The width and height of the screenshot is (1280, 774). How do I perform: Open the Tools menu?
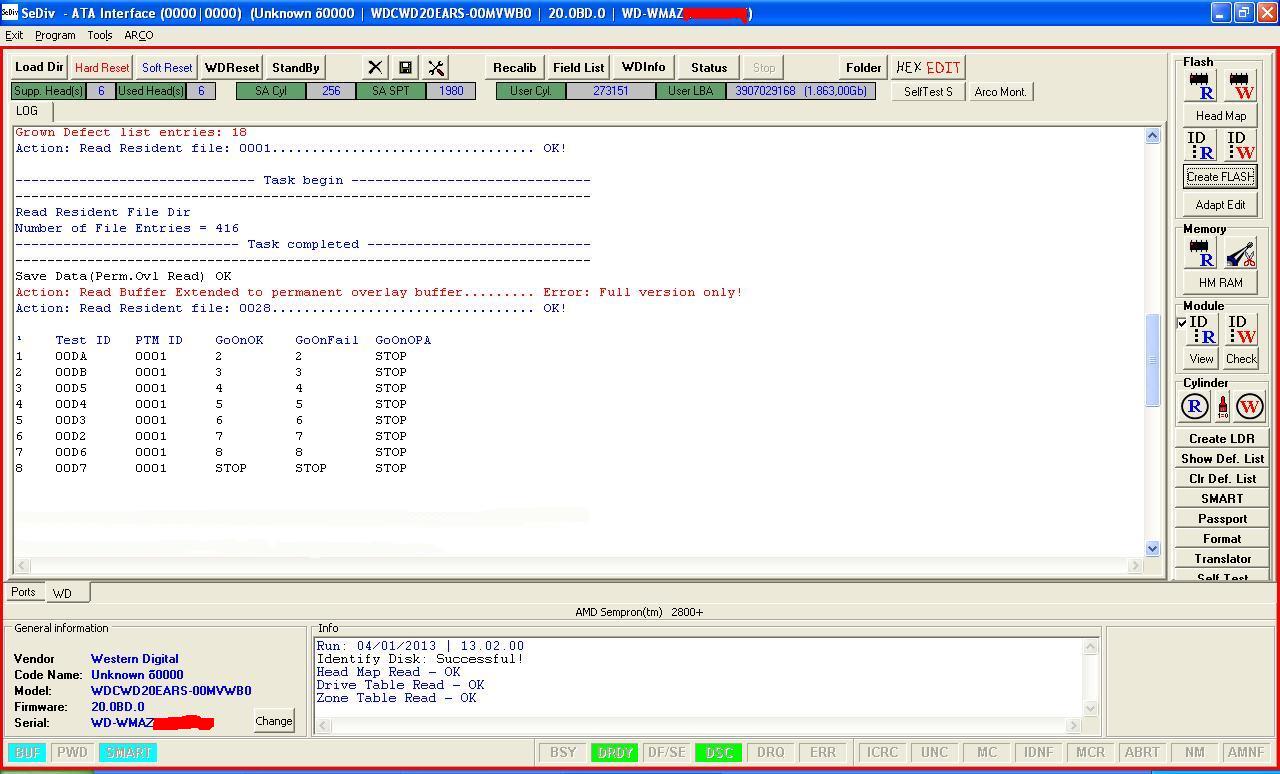point(100,35)
